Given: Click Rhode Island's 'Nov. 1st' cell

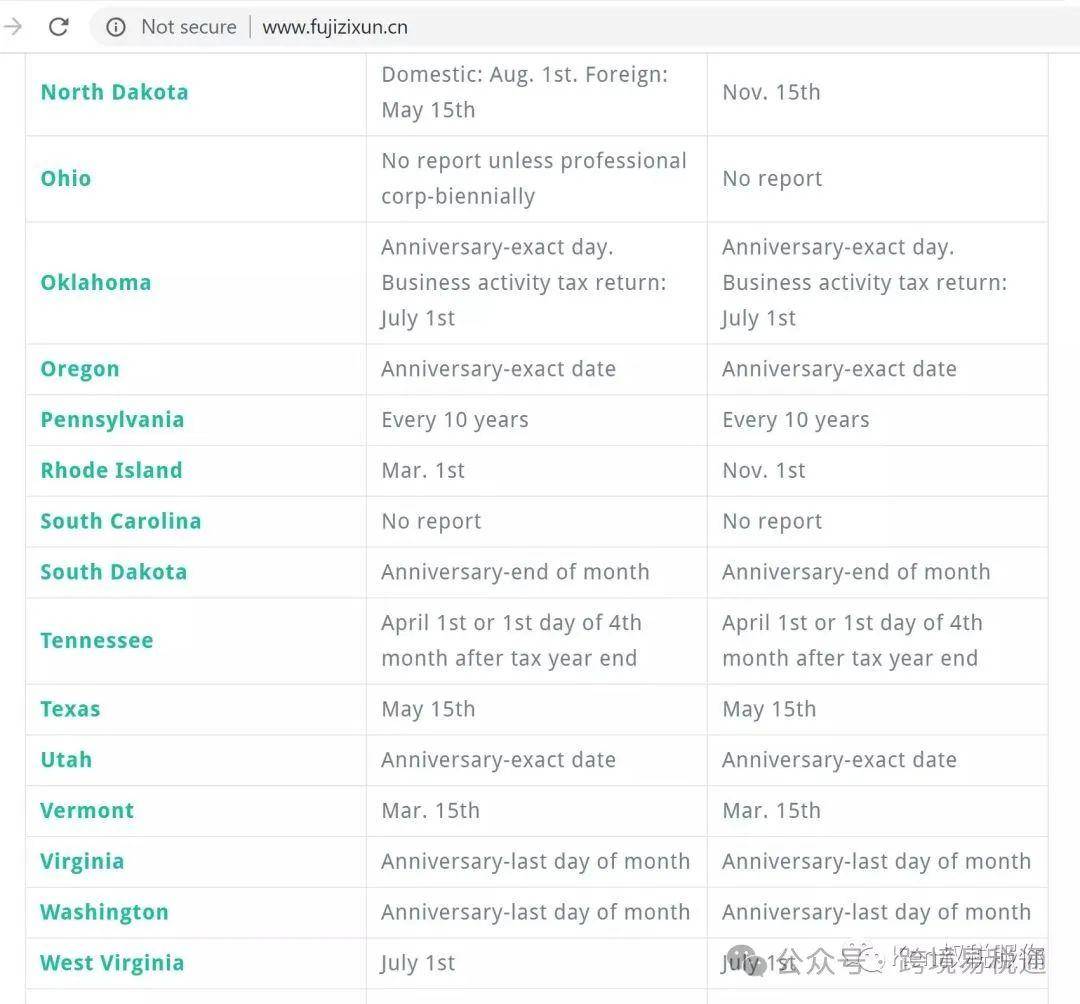Looking at the screenshot, I should 878,471.
